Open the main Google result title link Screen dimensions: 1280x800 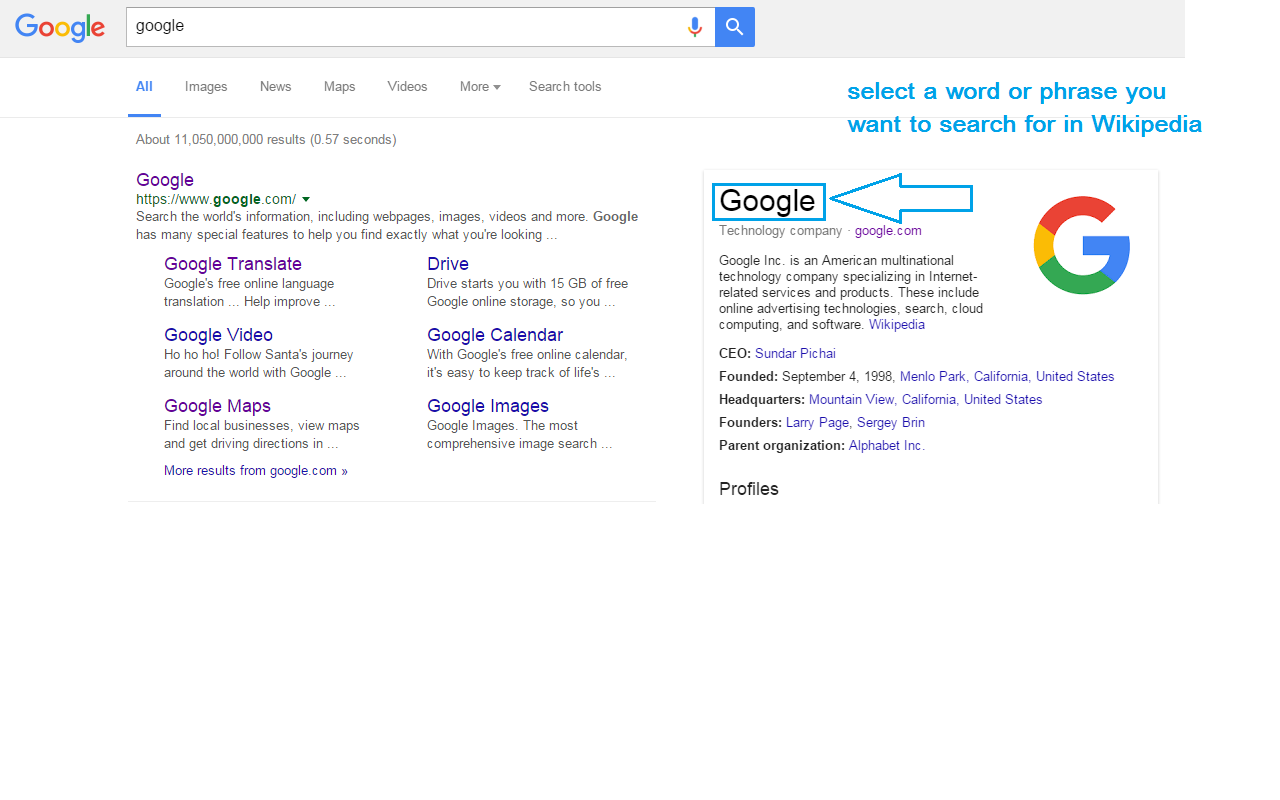click(x=165, y=180)
